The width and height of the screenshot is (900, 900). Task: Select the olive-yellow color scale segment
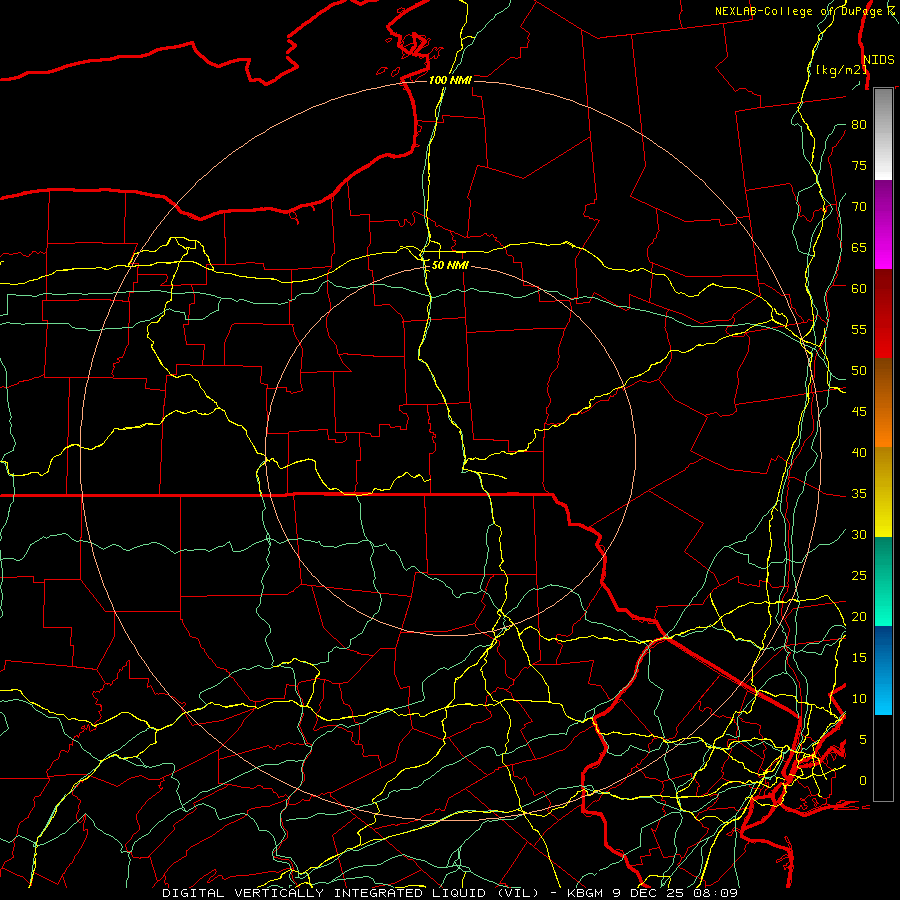pyautogui.click(x=883, y=492)
